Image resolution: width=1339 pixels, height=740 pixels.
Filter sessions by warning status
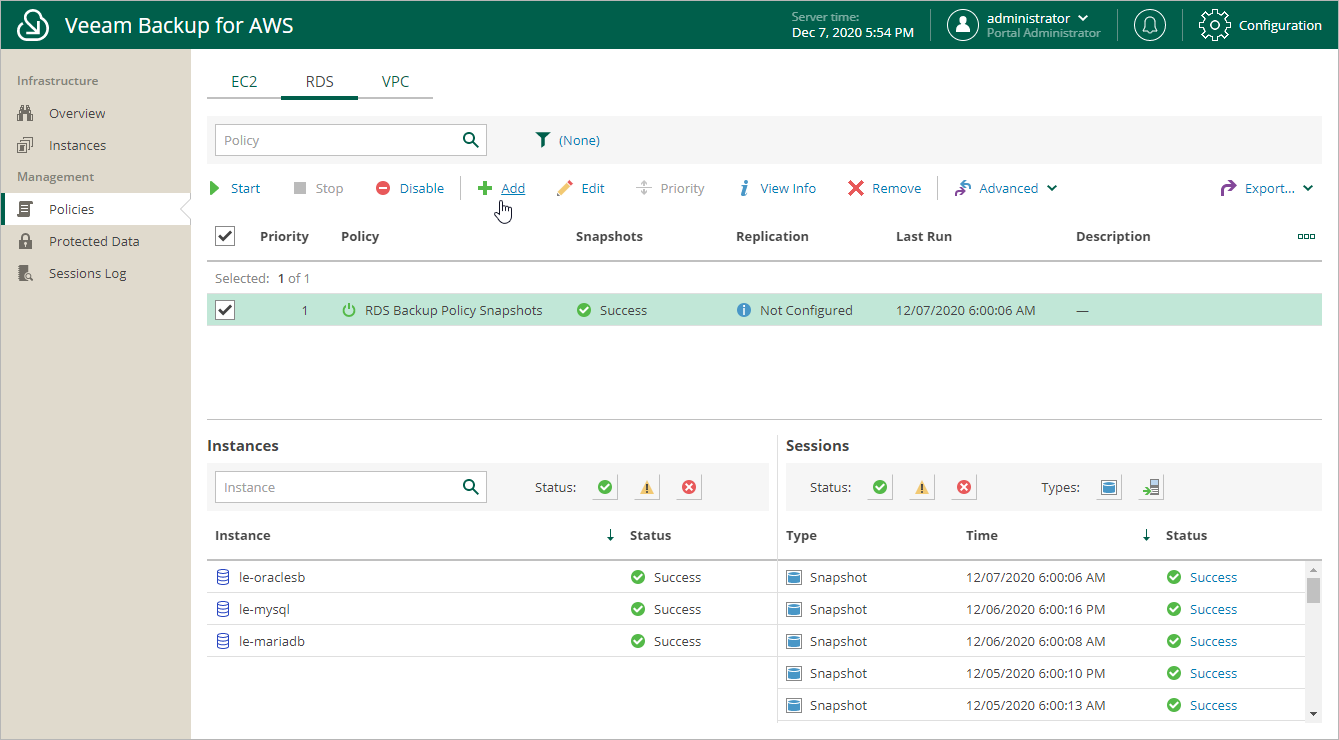pyautogui.click(x=922, y=487)
